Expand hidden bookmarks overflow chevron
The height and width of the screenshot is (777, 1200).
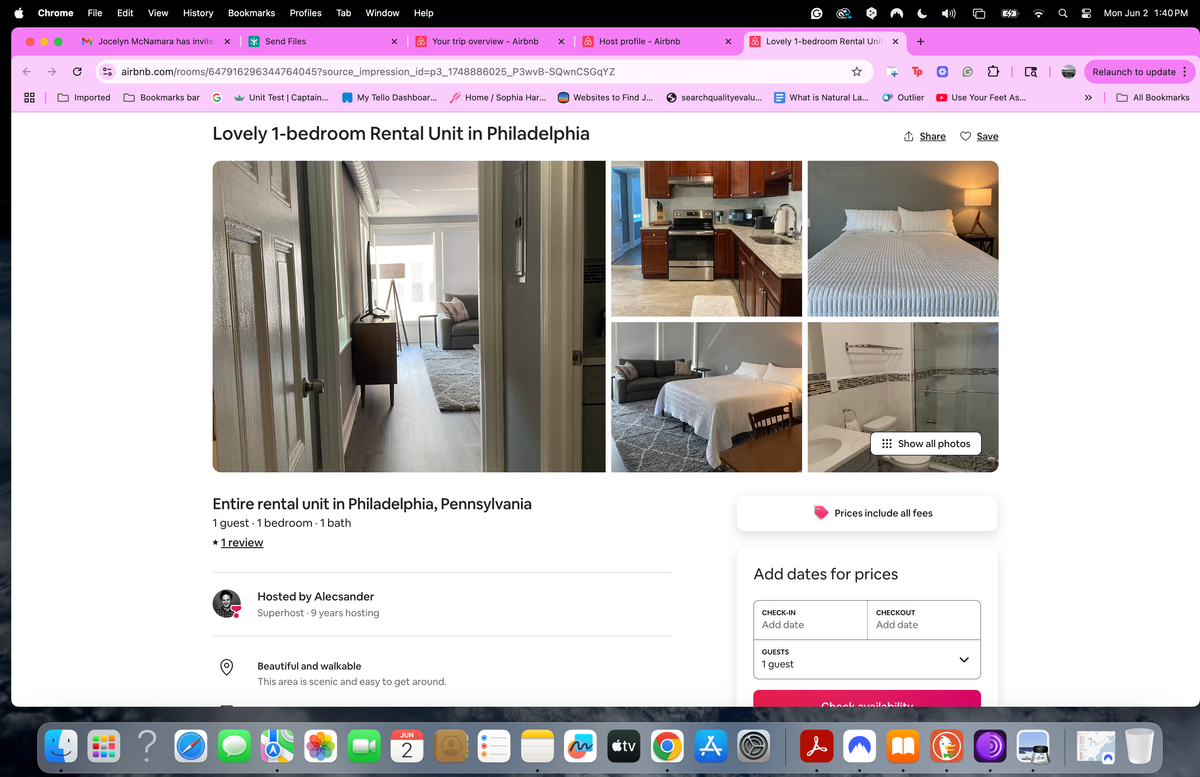pos(1088,97)
